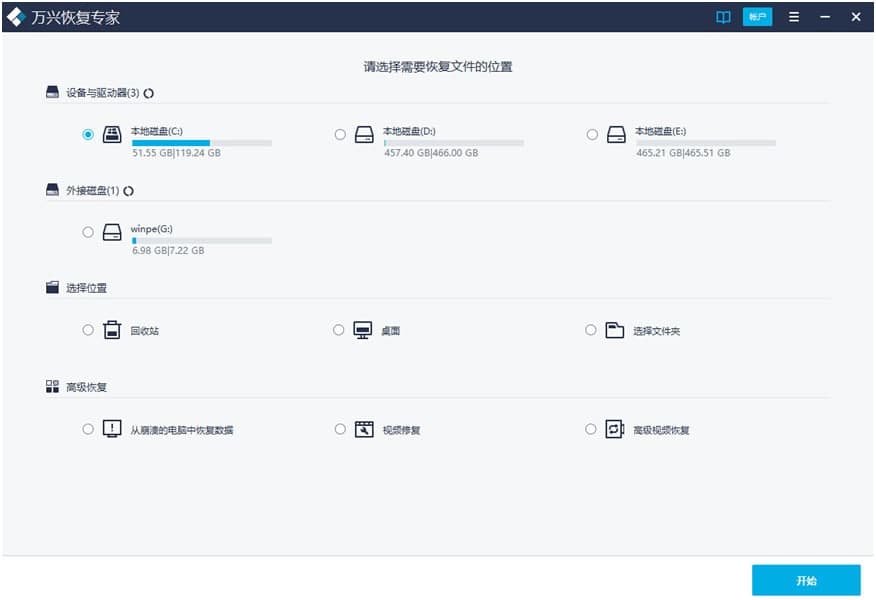Refresh the 设备与驱动器 list
The height and width of the screenshot is (600, 876).
(x=149, y=93)
